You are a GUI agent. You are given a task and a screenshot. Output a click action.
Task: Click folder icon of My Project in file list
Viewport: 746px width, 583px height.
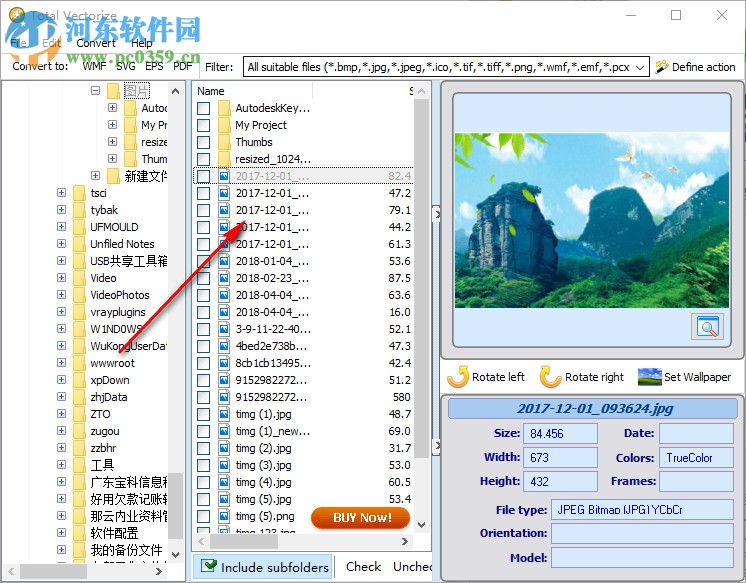point(224,125)
